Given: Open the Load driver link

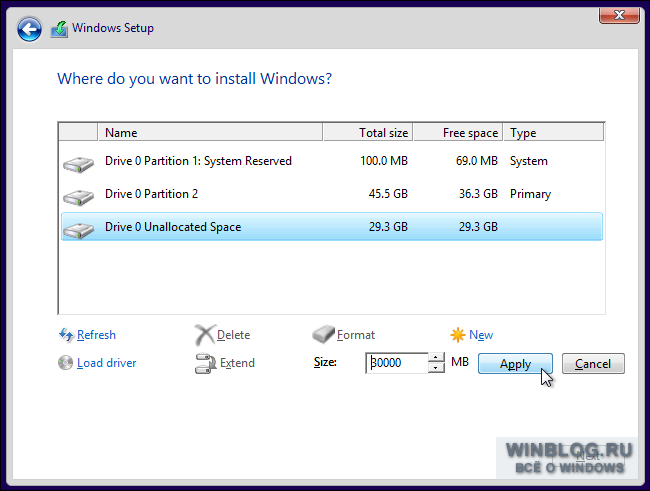Looking at the screenshot, I should click(107, 363).
